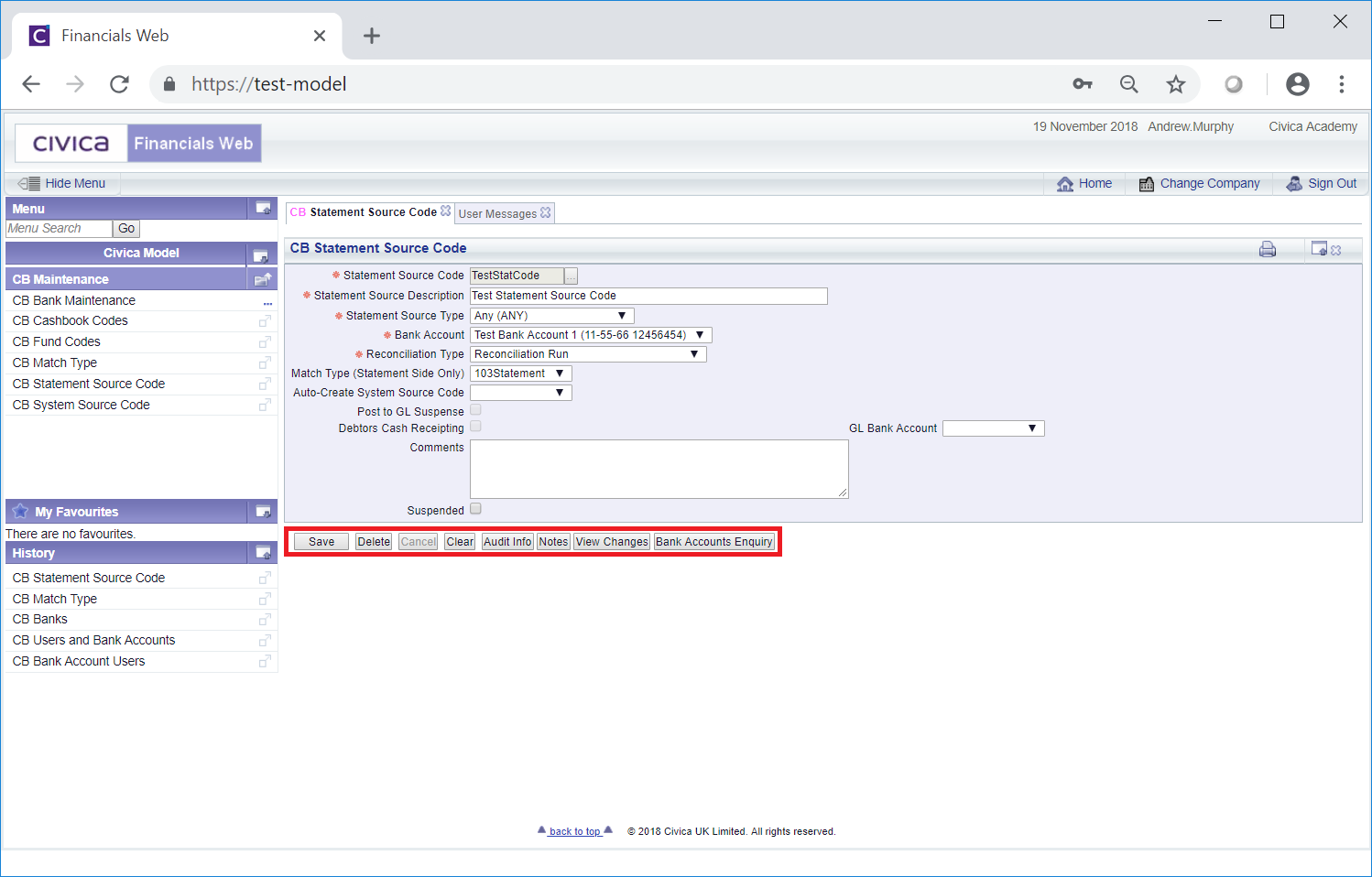The width and height of the screenshot is (1372, 877).
Task: Click the Comments text area
Action: [659, 469]
